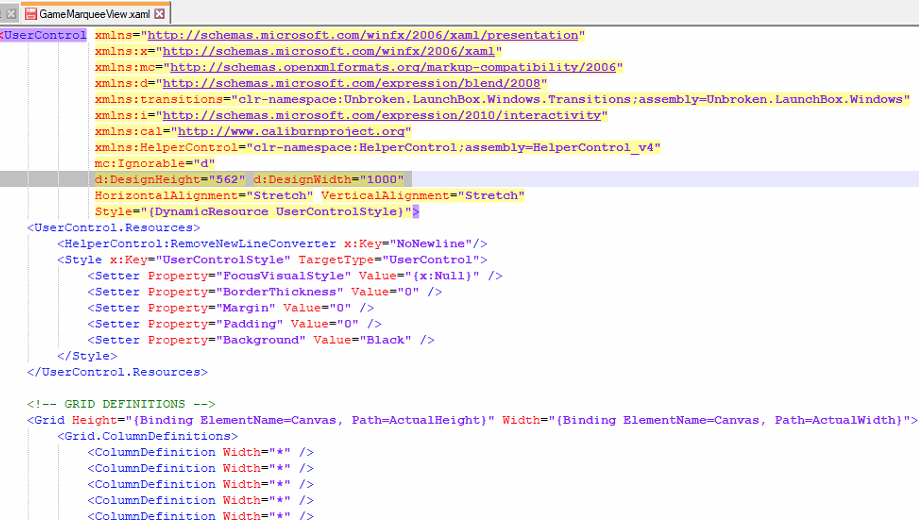This screenshot has width=919, height=520.
Task: Click the GRID DEFINITIONS comment
Action: point(121,404)
